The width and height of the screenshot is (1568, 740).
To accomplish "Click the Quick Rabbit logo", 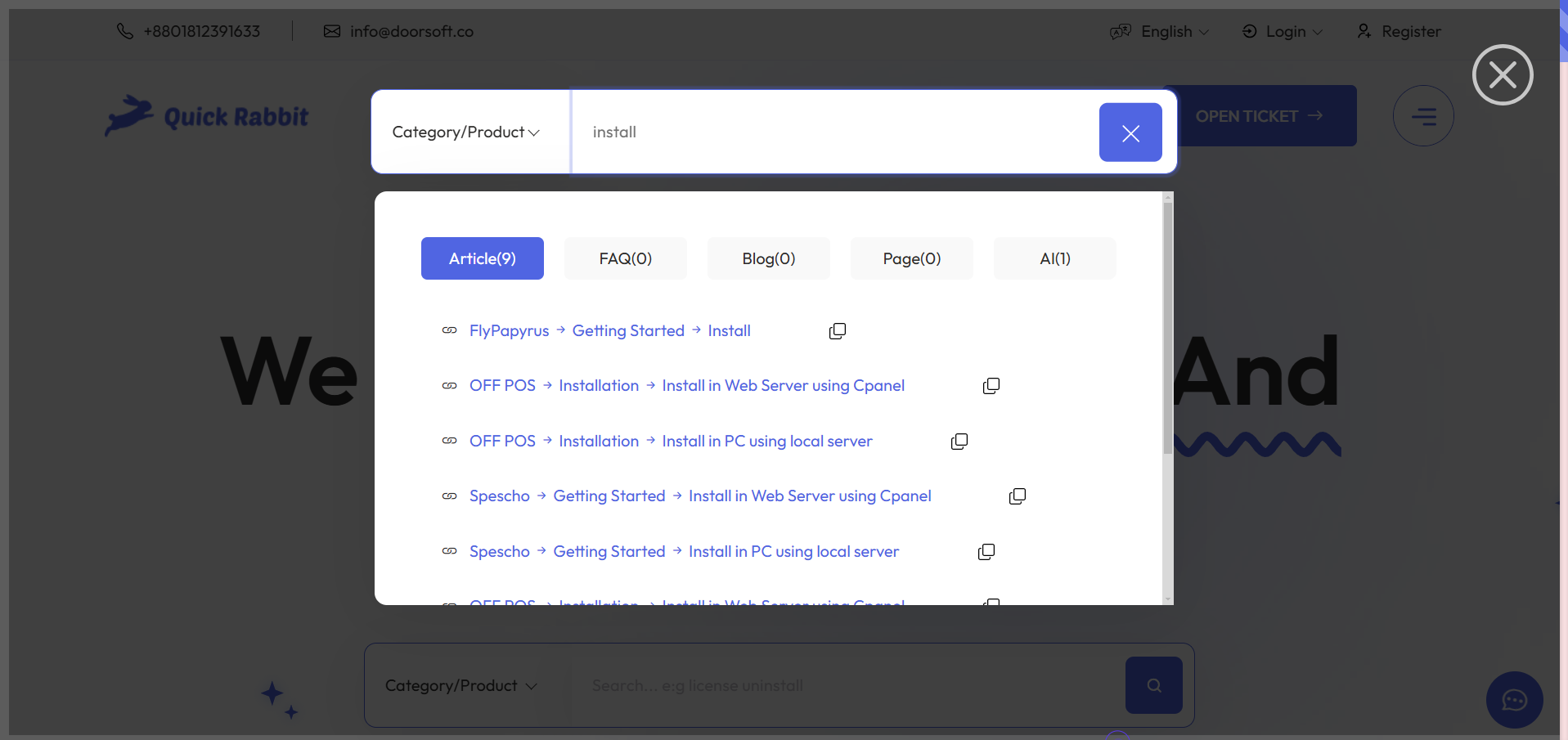I will (206, 115).
